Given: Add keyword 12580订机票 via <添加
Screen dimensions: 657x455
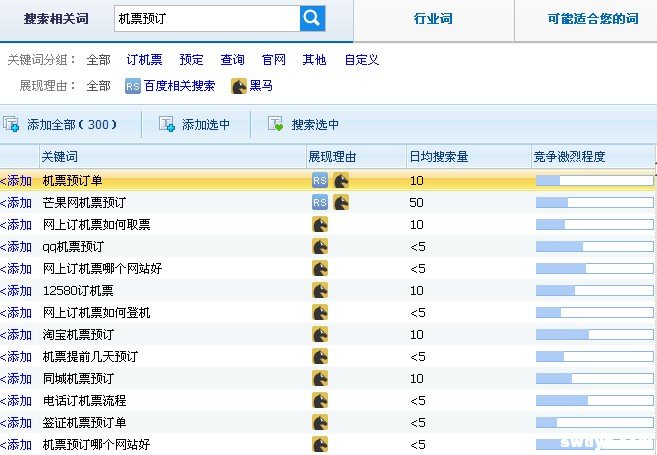Looking at the screenshot, I should coord(16,291).
